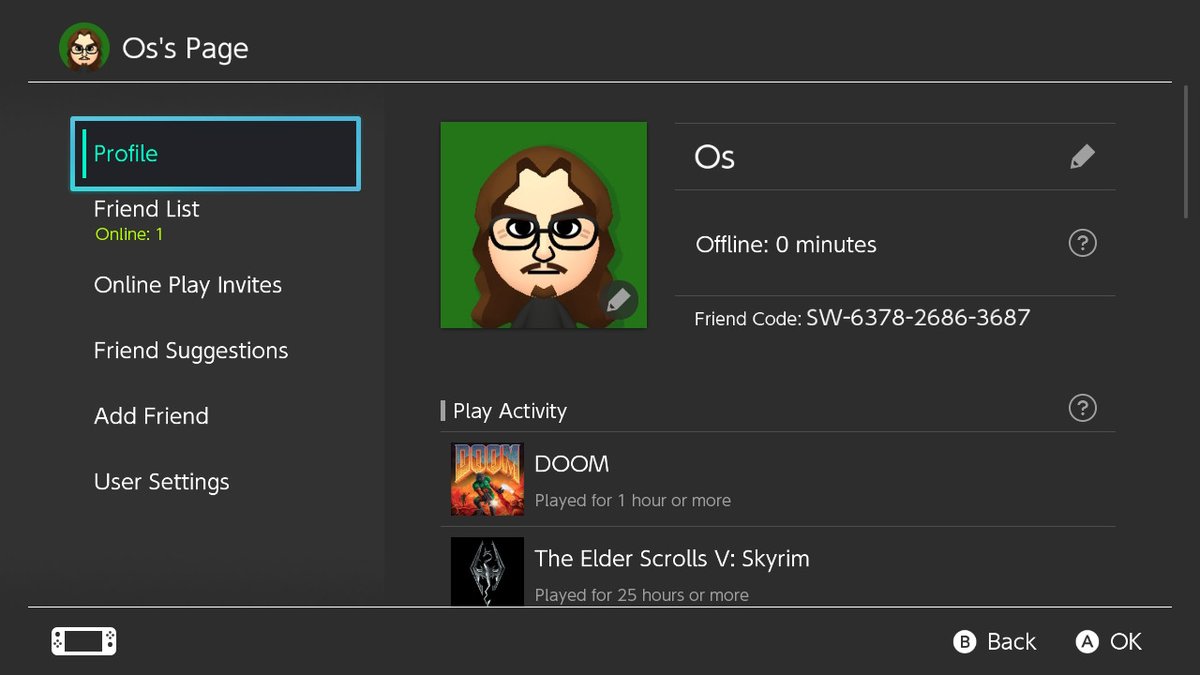Viewport: 1200px width, 675px height.
Task: Click the DOOM game cover icon
Action: click(x=487, y=479)
